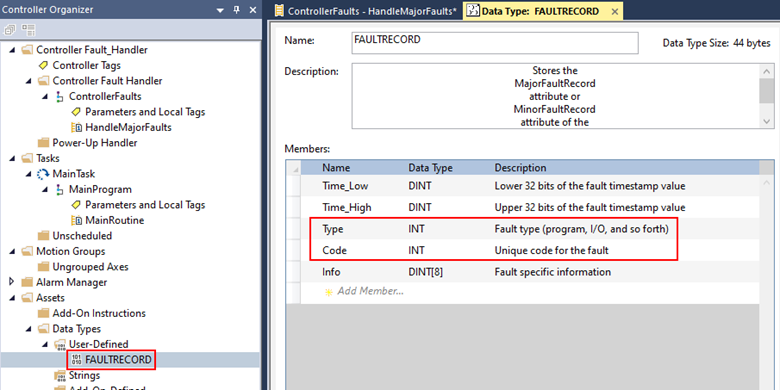Collapse the Tasks folder
780x390 pixels.
(12, 158)
